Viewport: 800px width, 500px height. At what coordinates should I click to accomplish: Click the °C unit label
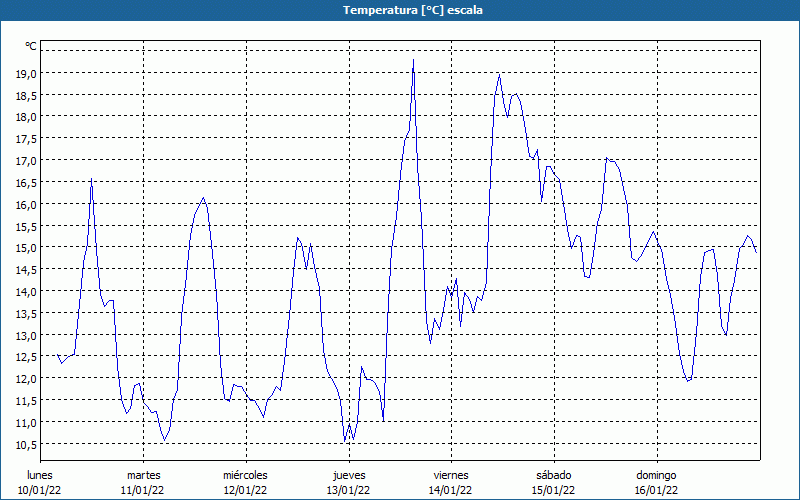(x=31, y=46)
